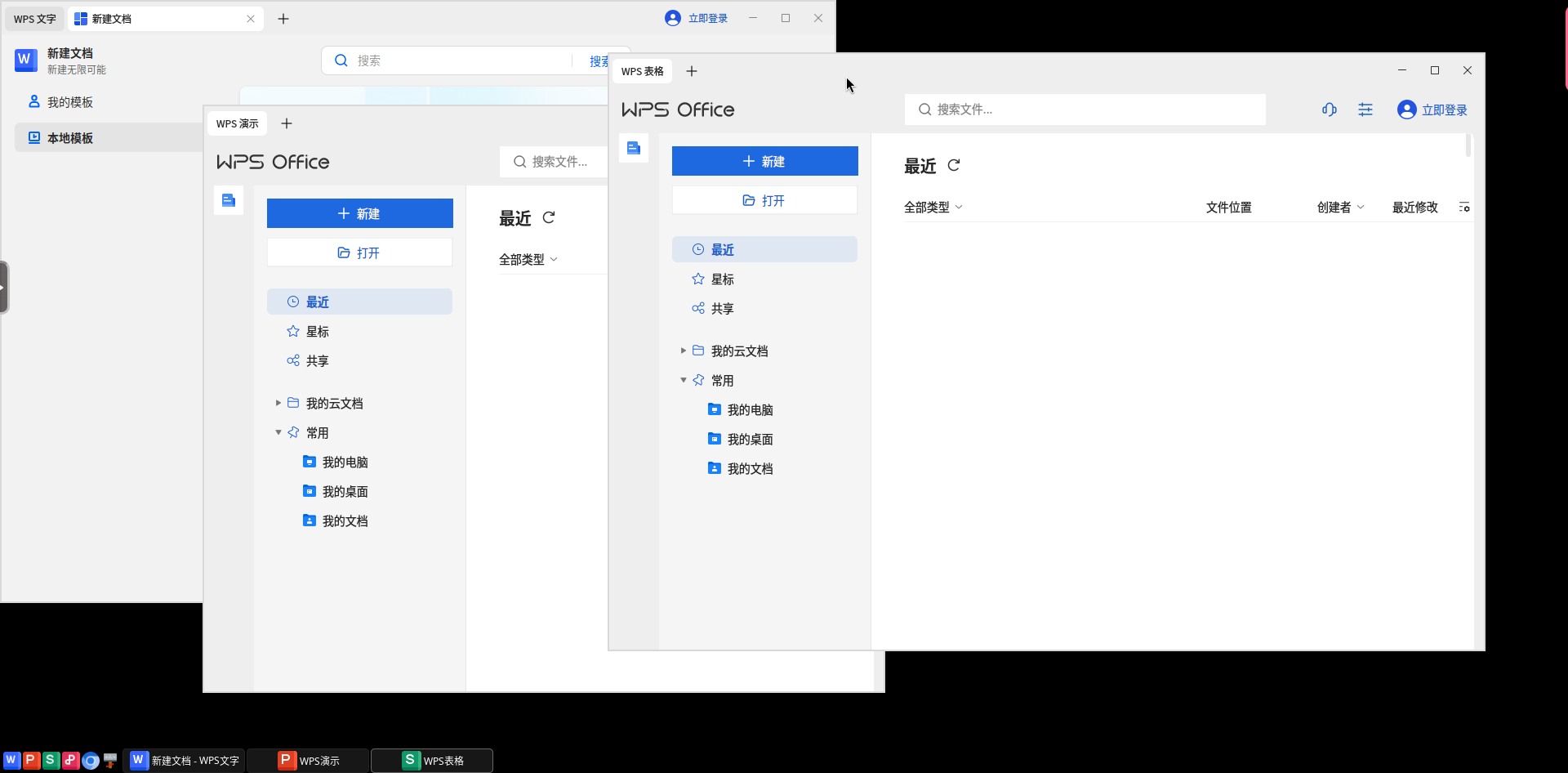
Task: Click pink PDF launcher icon in taskbar
Action: (x=70, y=760)
